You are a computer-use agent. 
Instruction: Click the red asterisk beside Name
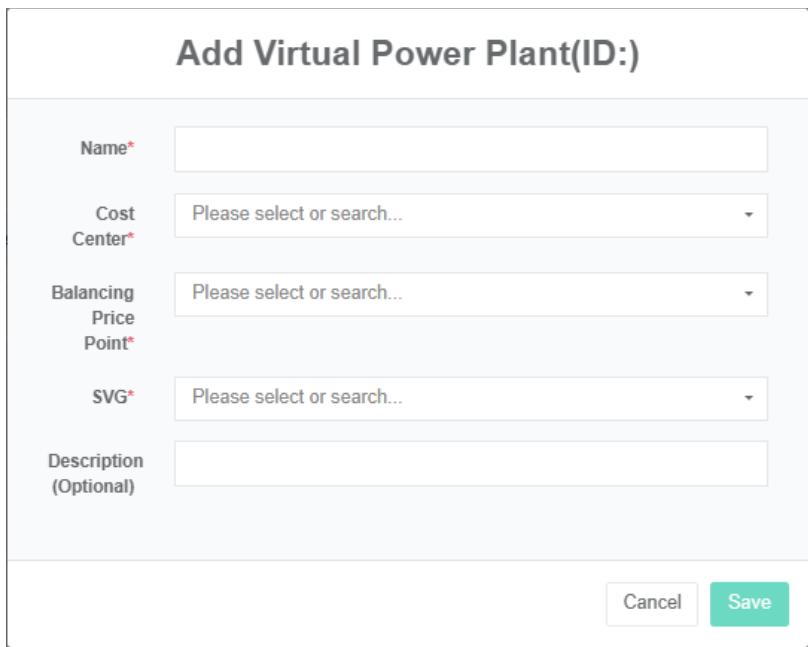pyautogui.click(x=131, y=148)
